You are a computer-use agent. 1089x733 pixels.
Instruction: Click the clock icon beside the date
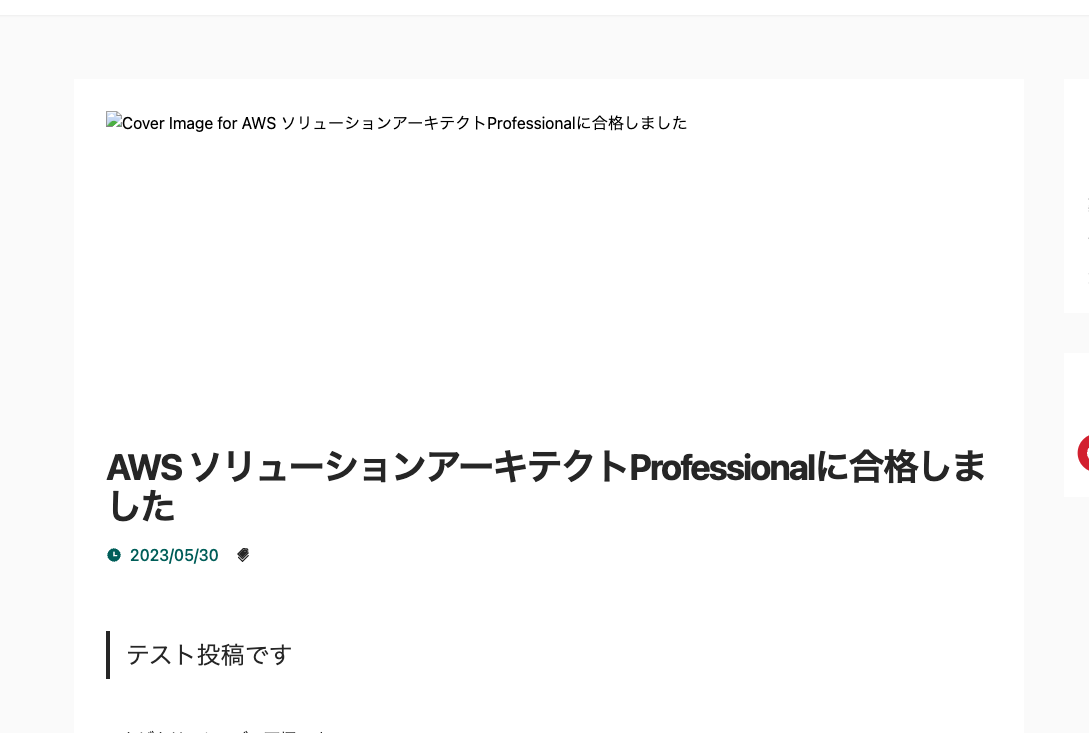[114, 555]
